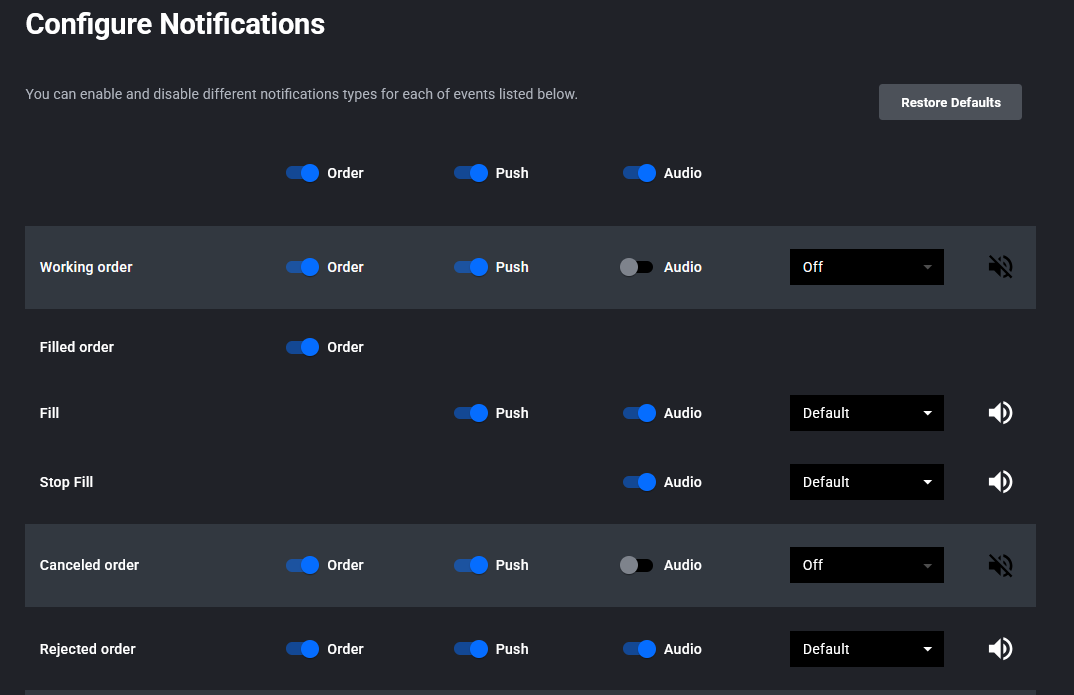Image resolution: width=1074 pixels, height=695 pixels.
Task: Disable Push toggle for Canceled order
Action: 471,565
